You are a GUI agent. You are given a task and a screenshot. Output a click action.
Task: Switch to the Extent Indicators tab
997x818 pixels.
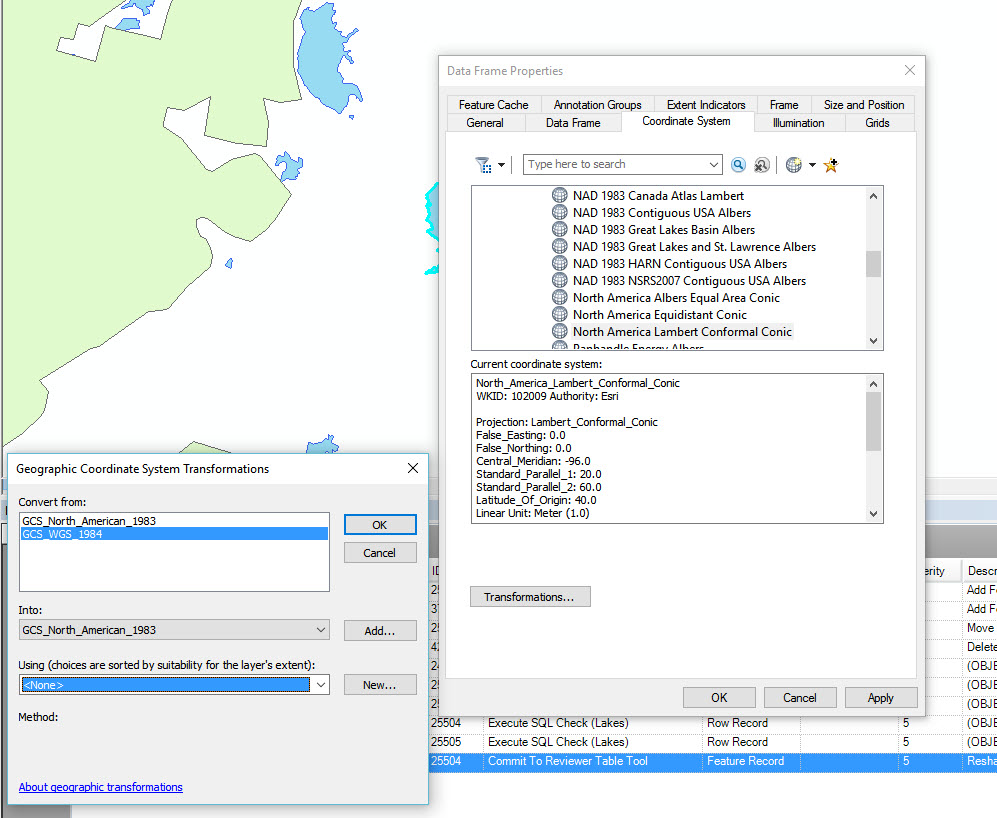(706, 105)
